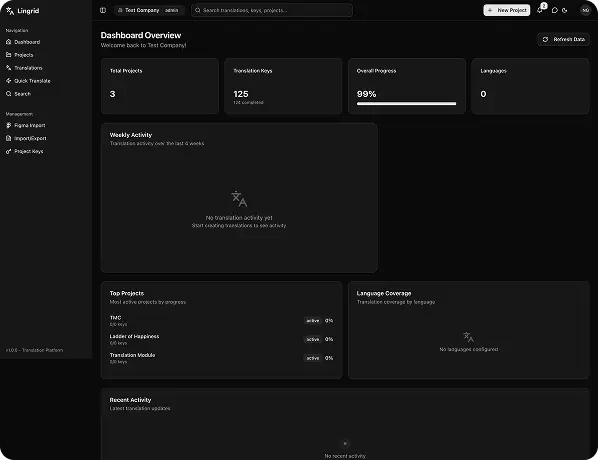Image resolution: width=598 pixels, height=460 pixels.
Task: Open notifications bell icon
Action: (x=540, y=10)
